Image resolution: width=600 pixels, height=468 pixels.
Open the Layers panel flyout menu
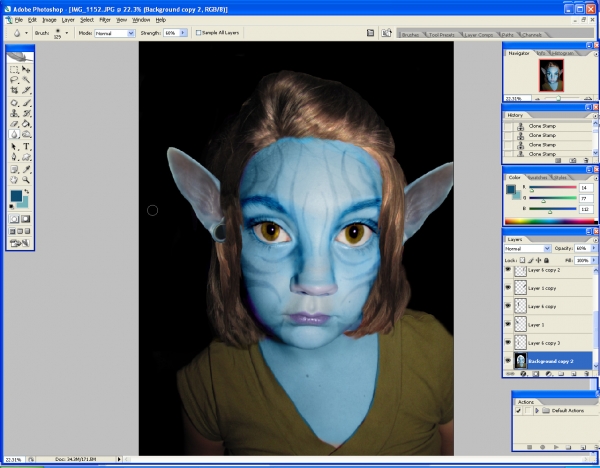pos(595,240)
